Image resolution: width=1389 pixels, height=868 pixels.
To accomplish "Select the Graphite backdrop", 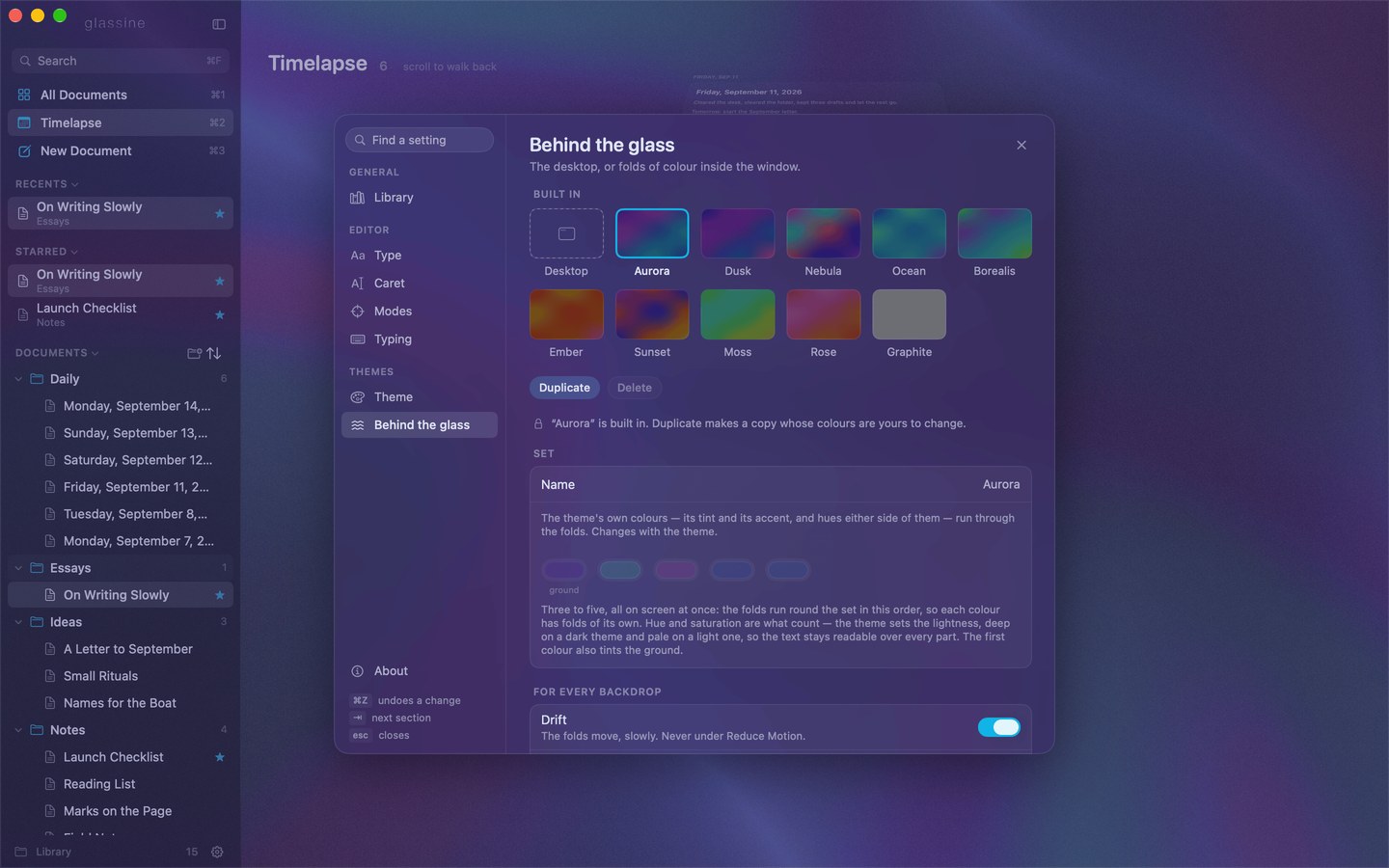I will coord(909,314).
